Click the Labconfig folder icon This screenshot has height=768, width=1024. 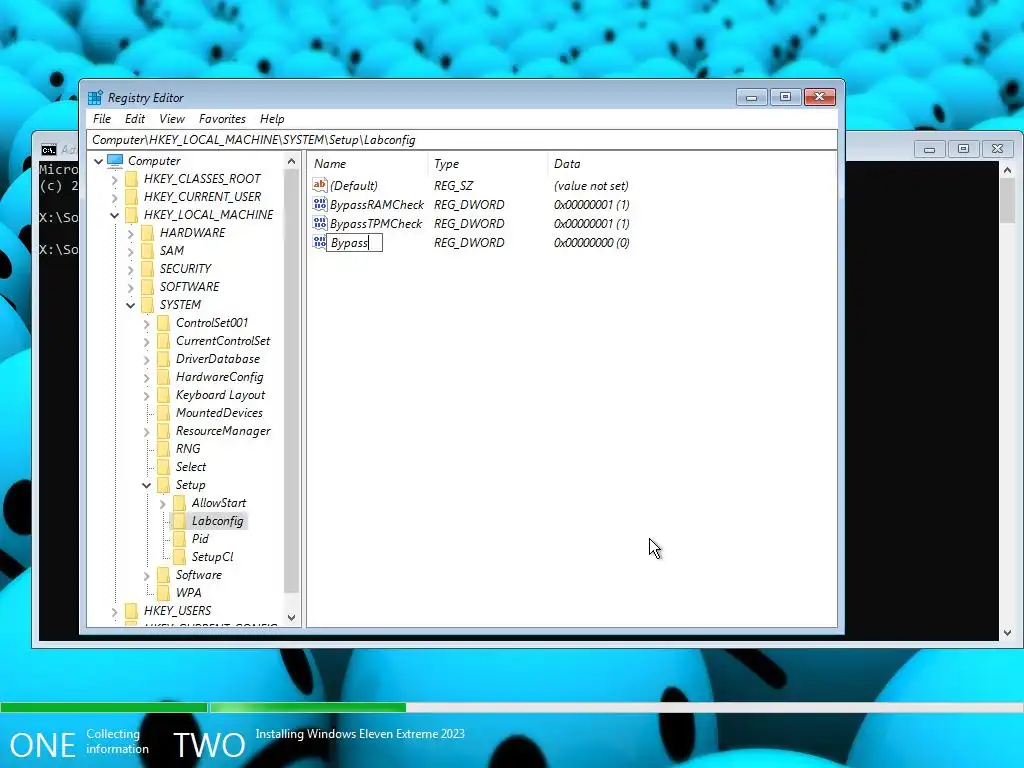[180, 521]
